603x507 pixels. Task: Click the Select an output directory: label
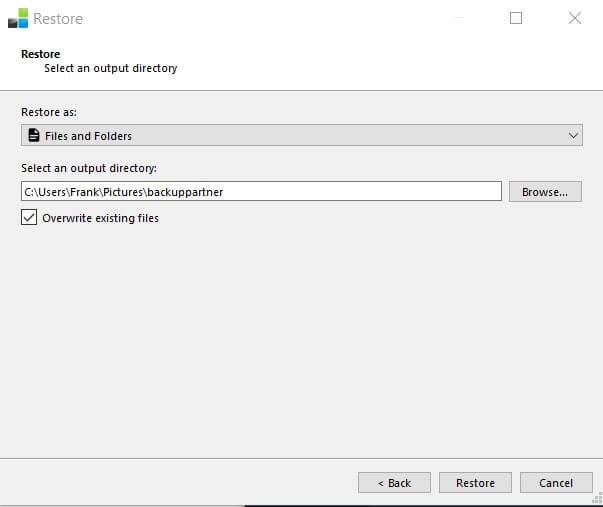click(89, 168)
